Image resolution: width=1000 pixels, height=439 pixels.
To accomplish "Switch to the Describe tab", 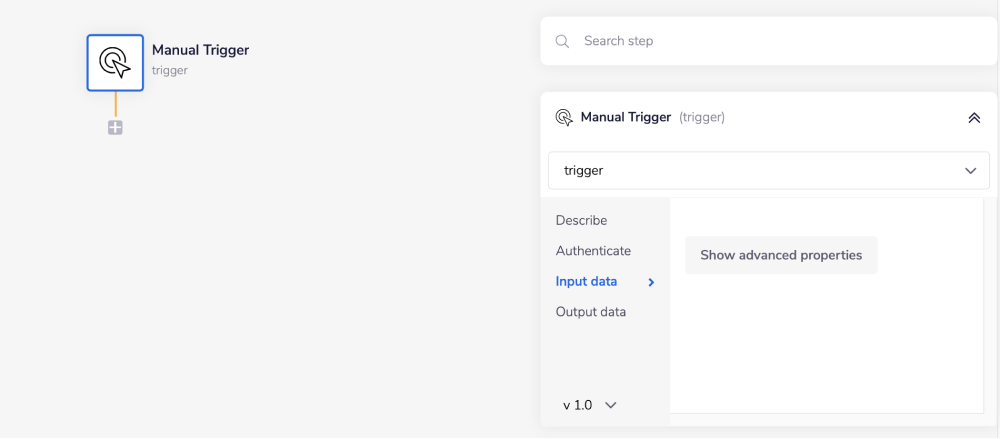I will (581, 220).
